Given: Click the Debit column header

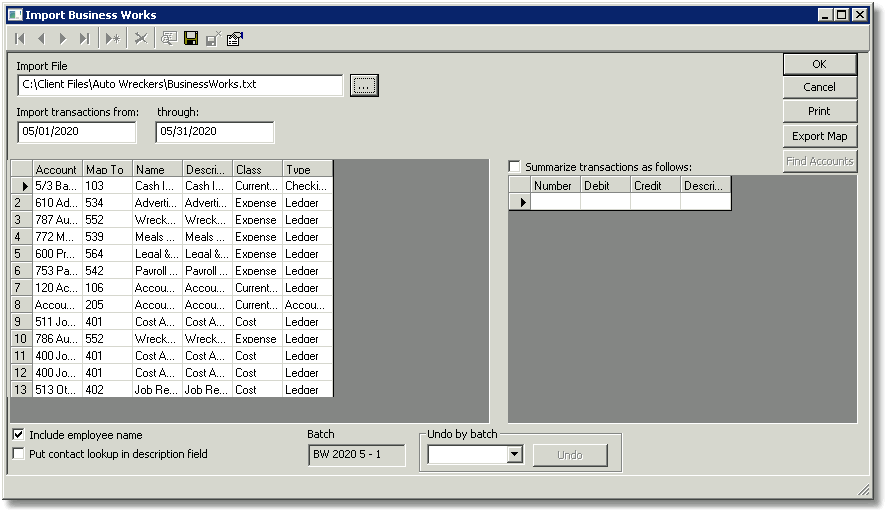Looking at the screenshot, I should [605, 185].
